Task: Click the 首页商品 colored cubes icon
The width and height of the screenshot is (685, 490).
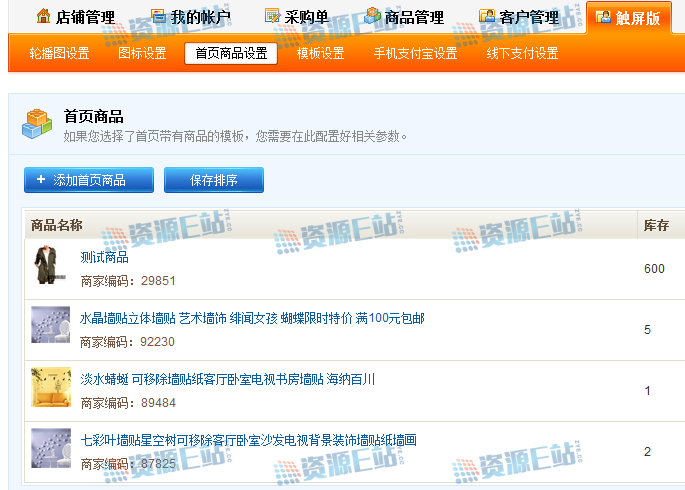Action: pos(37,124)
